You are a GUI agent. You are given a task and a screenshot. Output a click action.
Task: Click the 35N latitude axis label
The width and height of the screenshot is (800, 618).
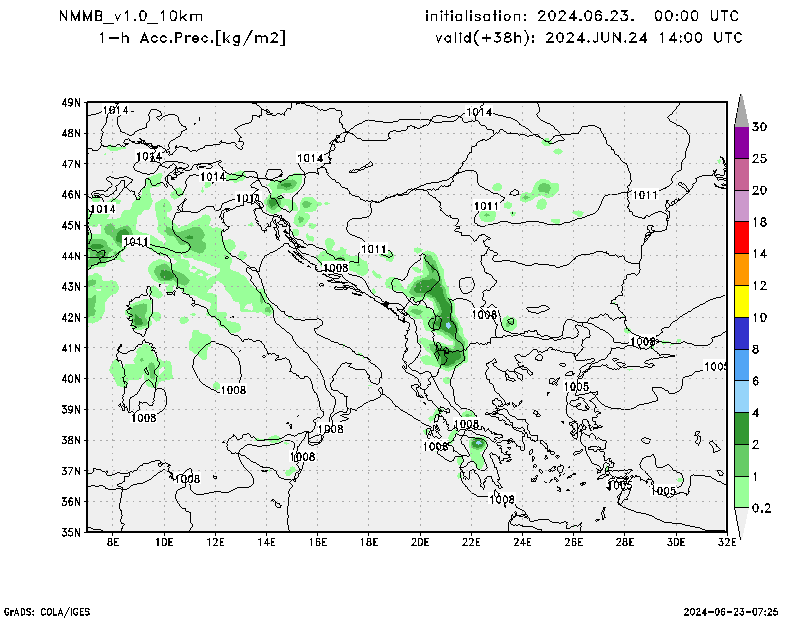point(72,532)
